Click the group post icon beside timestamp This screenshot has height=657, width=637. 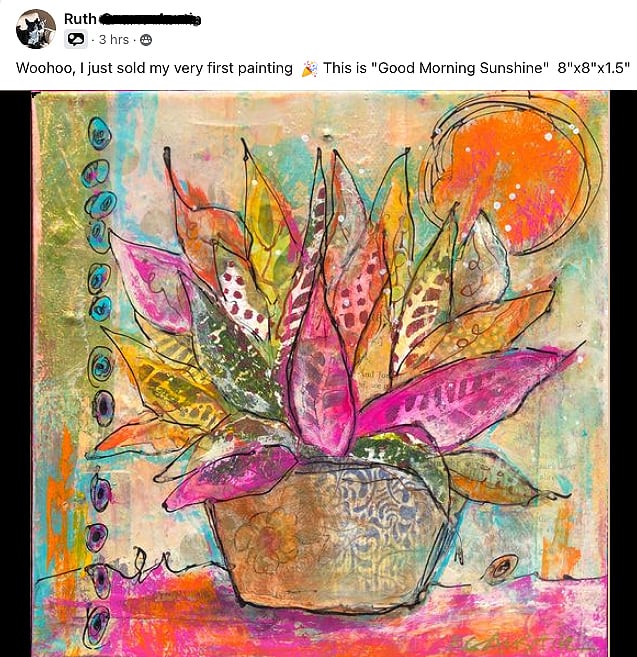click(75, 39)
